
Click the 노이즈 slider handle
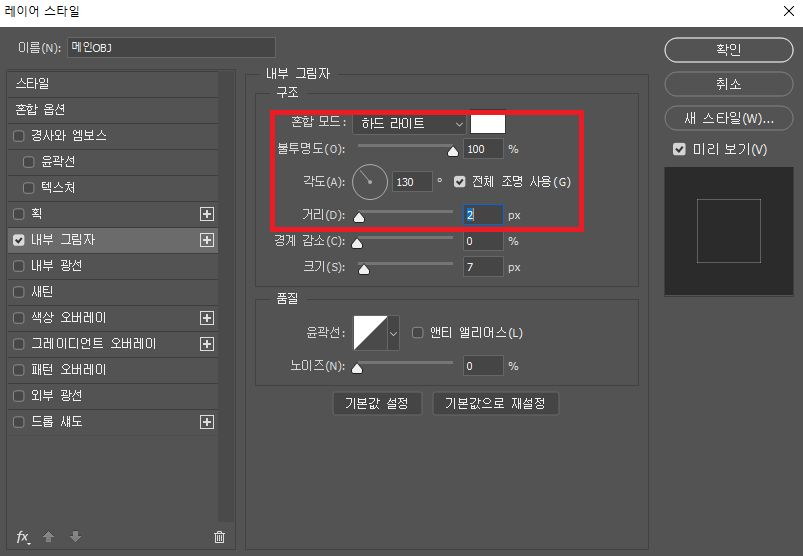[x=357, y=369]
